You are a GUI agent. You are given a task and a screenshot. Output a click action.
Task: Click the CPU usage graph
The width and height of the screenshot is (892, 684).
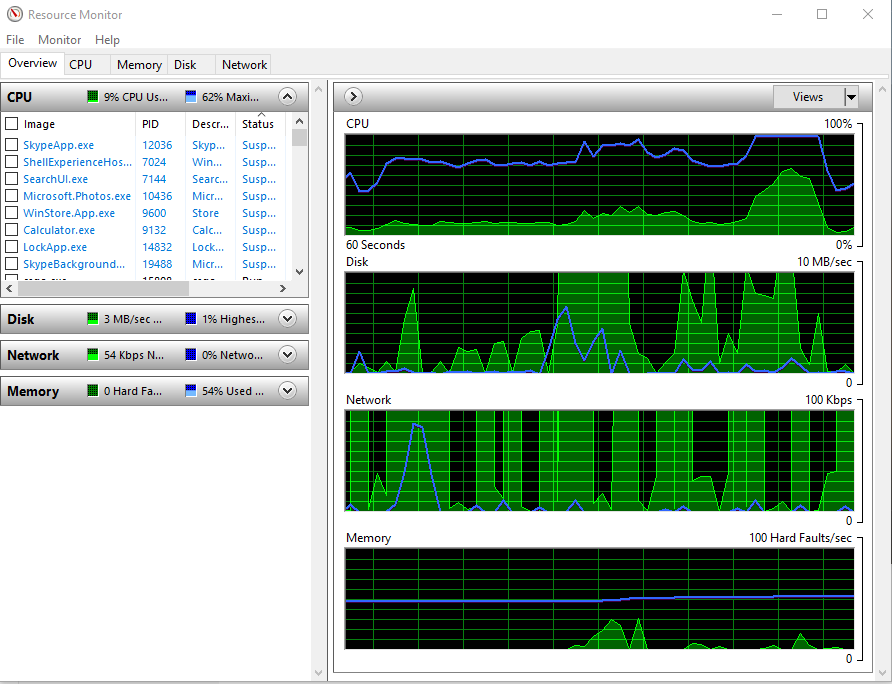(x=599, y=184)
